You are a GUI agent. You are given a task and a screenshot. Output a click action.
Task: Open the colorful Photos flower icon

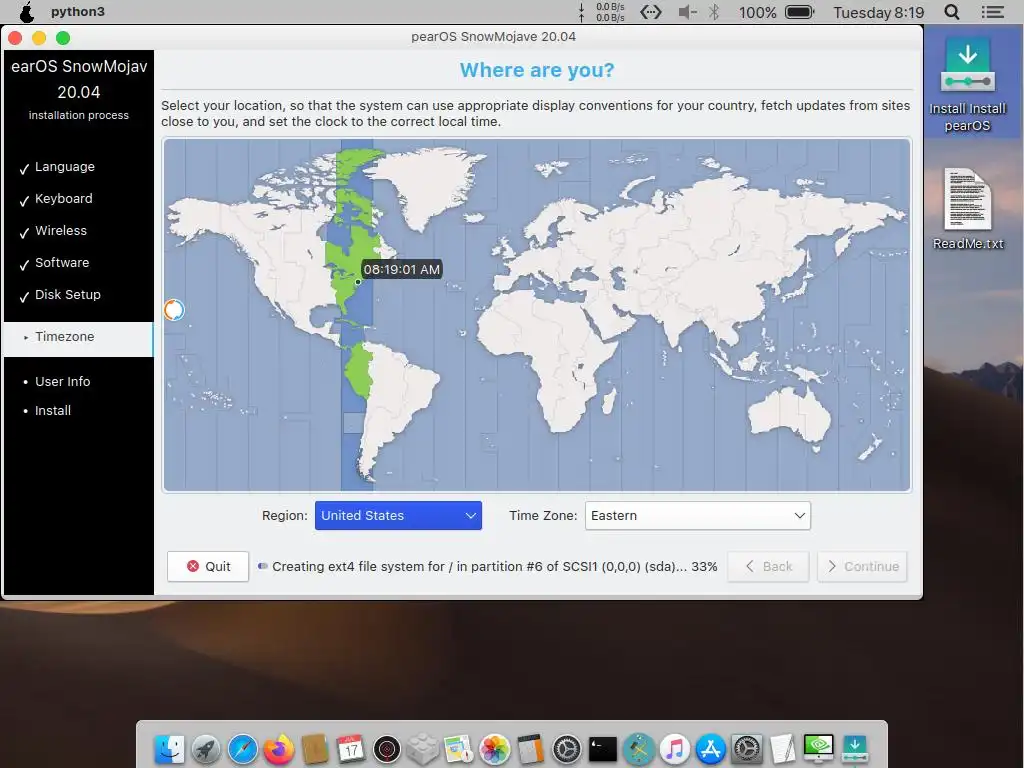point(494,749)
